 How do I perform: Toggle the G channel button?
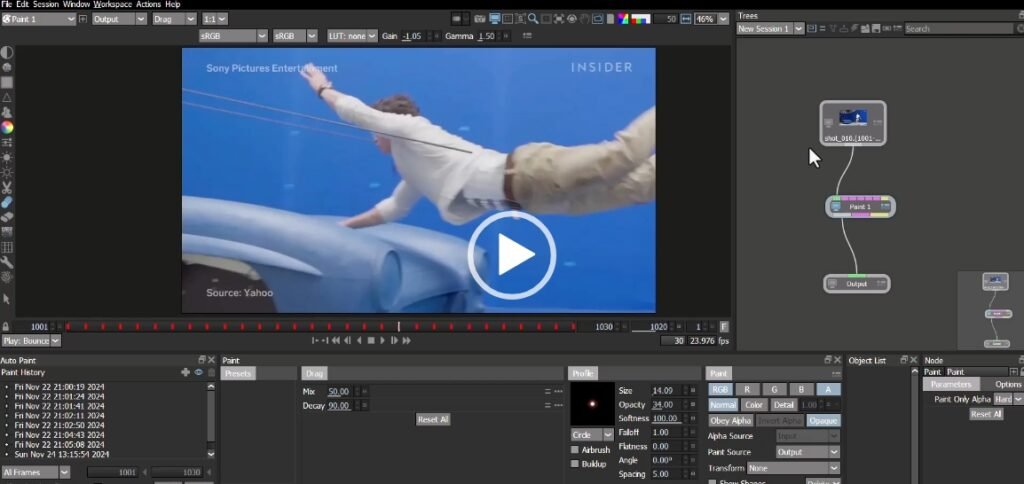[x=774, y=389]
